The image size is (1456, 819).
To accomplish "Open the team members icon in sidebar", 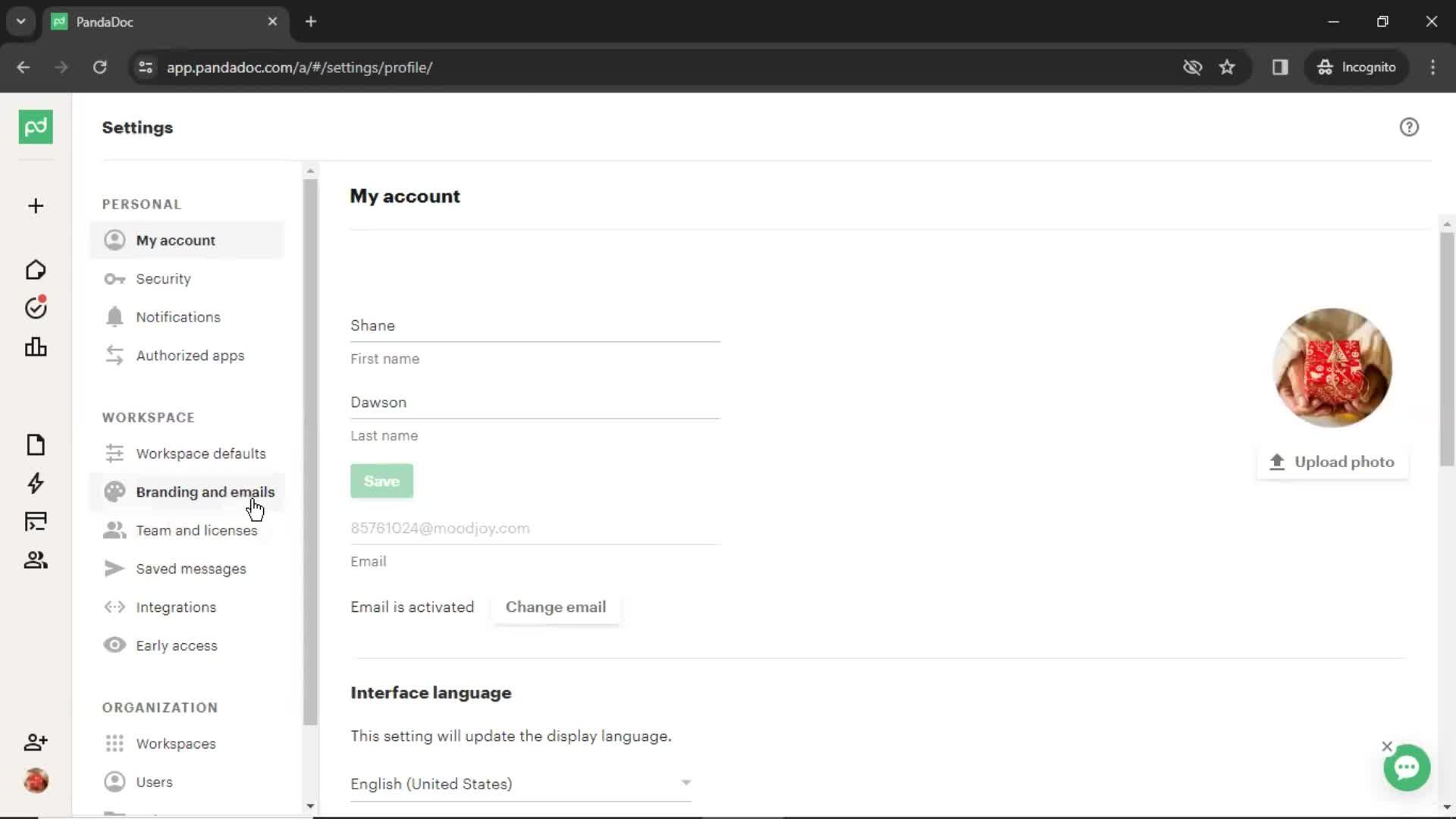I will 35,560.
